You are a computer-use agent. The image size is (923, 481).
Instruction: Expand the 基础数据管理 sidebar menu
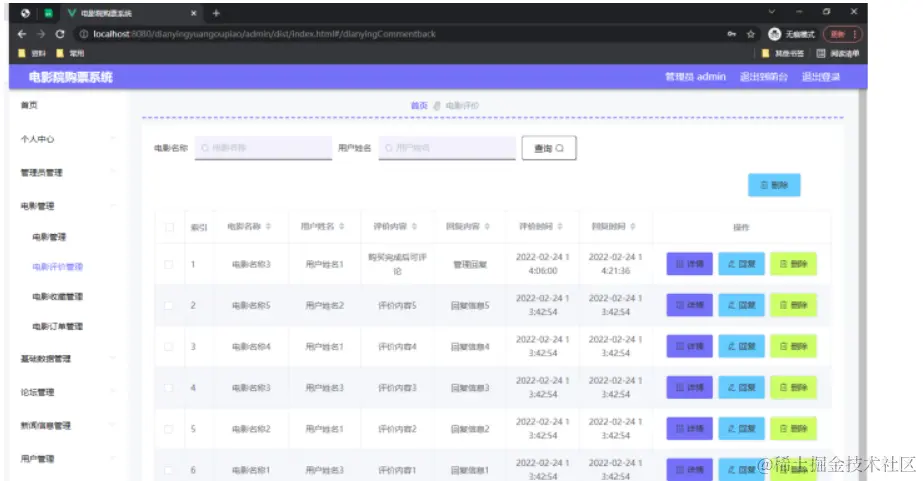click(x=68, y=359)
